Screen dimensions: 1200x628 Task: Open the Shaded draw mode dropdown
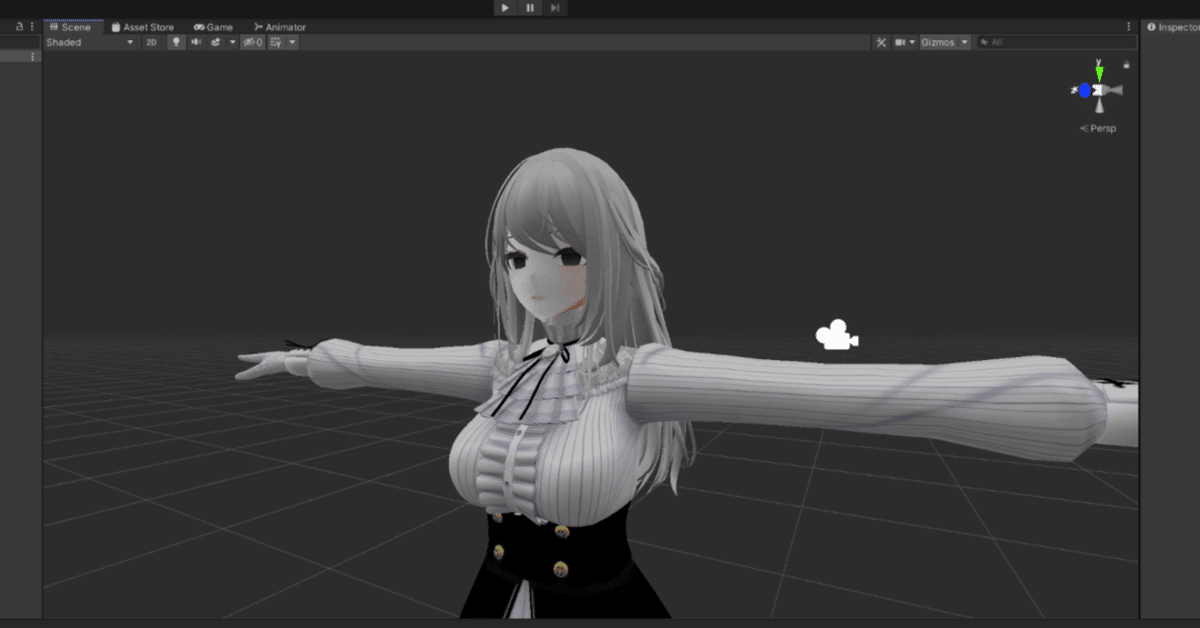(x=90, y=42)
